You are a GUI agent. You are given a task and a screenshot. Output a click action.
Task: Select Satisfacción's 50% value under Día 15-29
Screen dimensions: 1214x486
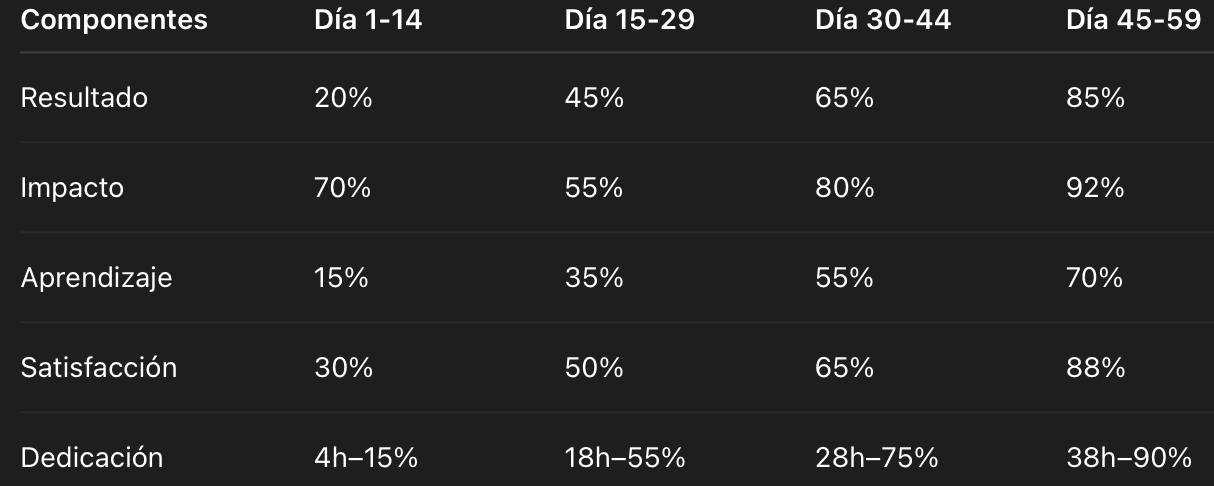pyautogui.click(x=594, y=368)
